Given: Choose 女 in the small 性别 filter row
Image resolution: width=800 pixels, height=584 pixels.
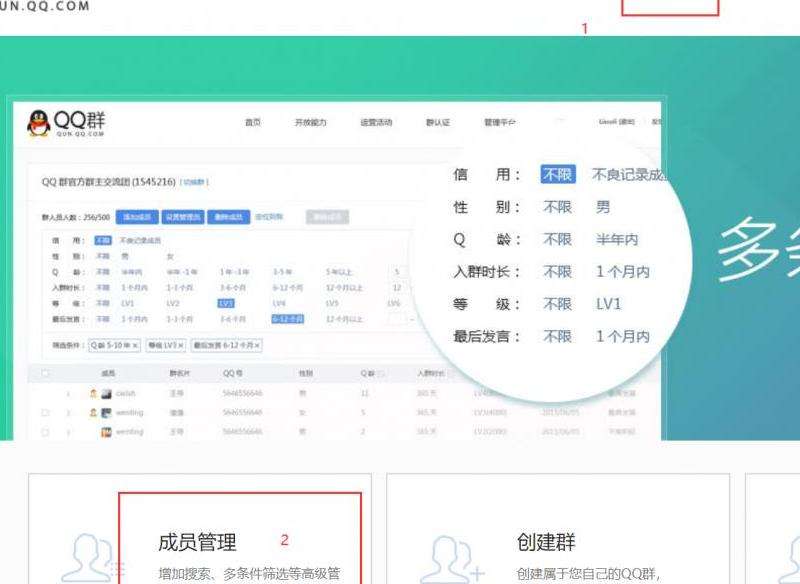Looking at the screenshot, I should (x=170, y=256).
